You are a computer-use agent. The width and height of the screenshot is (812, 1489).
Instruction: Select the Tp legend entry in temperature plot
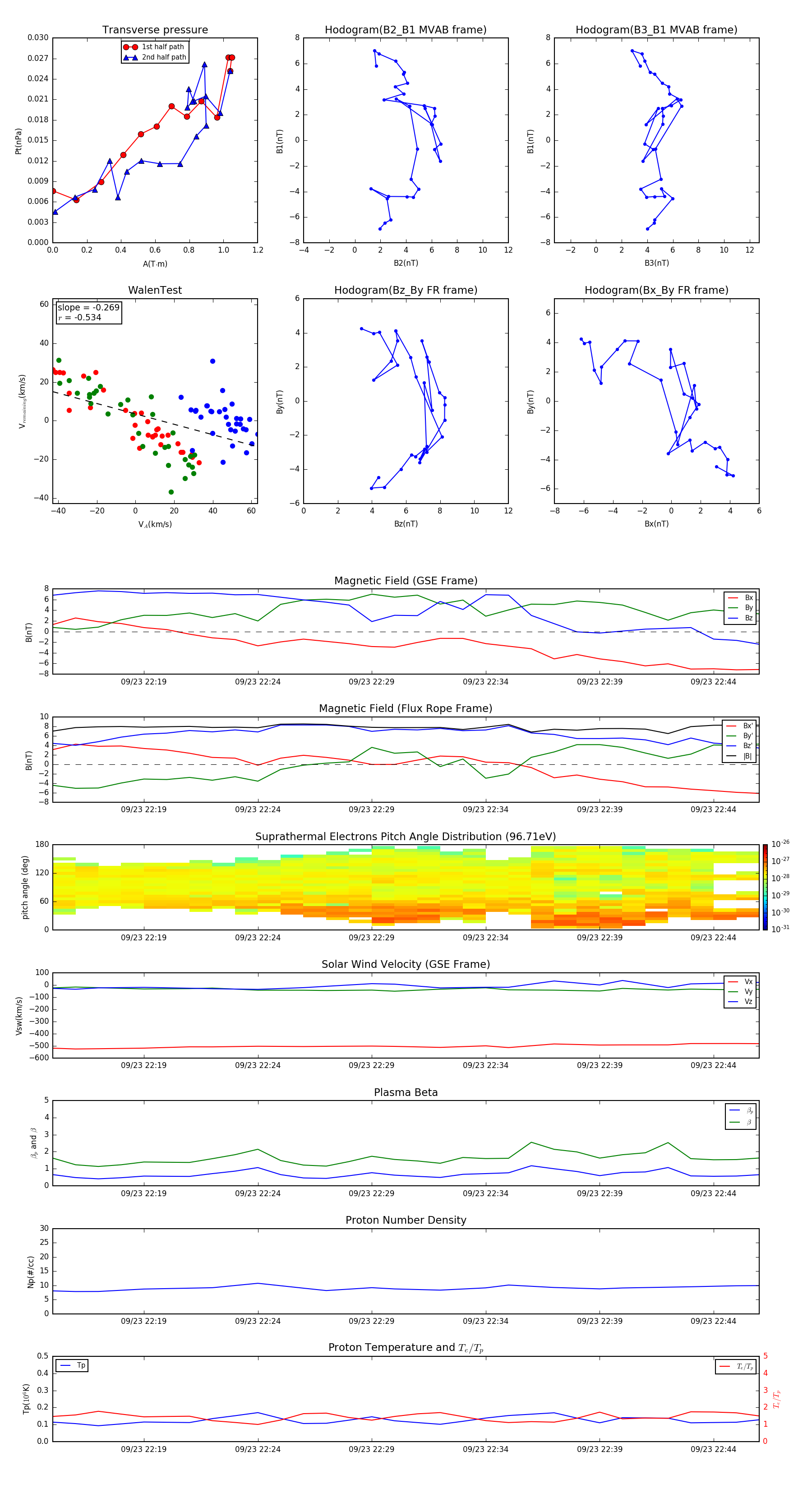click(72, 1365)
